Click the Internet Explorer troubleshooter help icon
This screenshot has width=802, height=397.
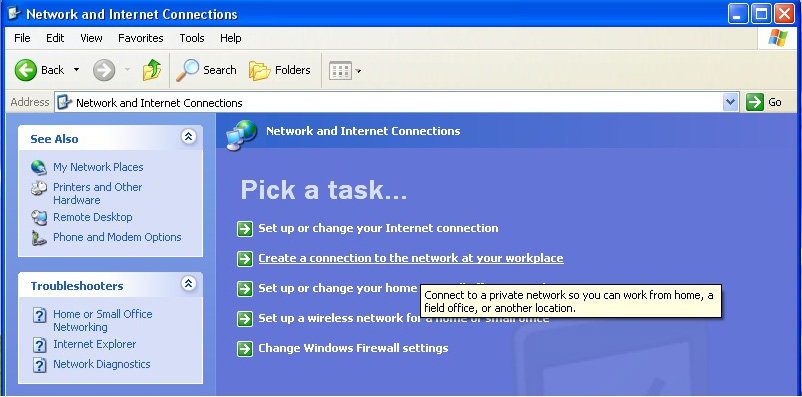39,345
